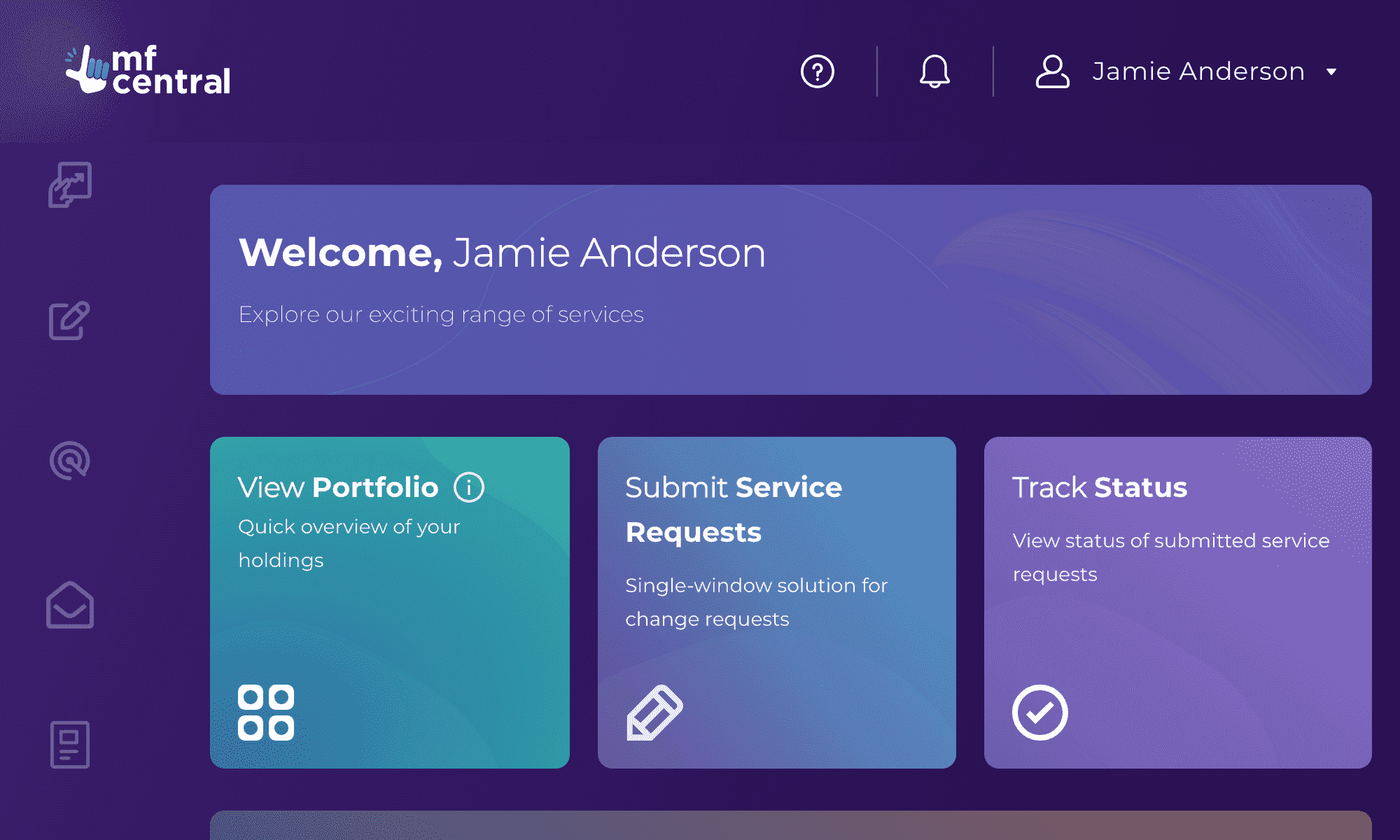
Task: Click the user profile avatar icon
Action: coord(1052,71)
